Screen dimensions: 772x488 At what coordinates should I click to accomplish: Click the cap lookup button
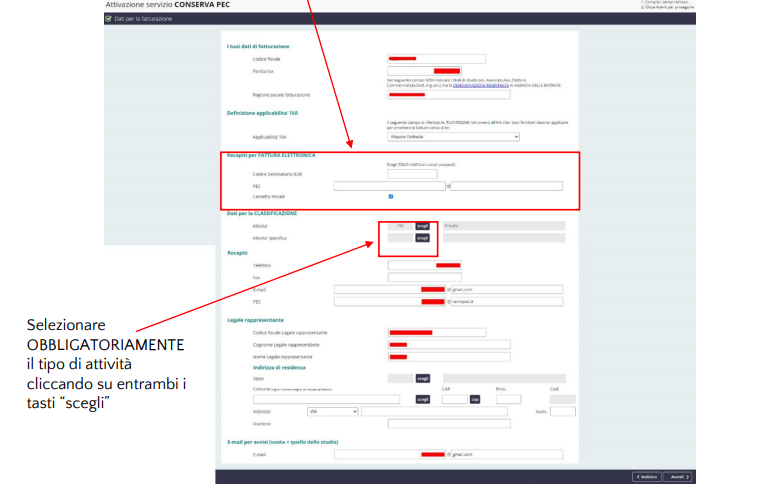coord(475,399)
